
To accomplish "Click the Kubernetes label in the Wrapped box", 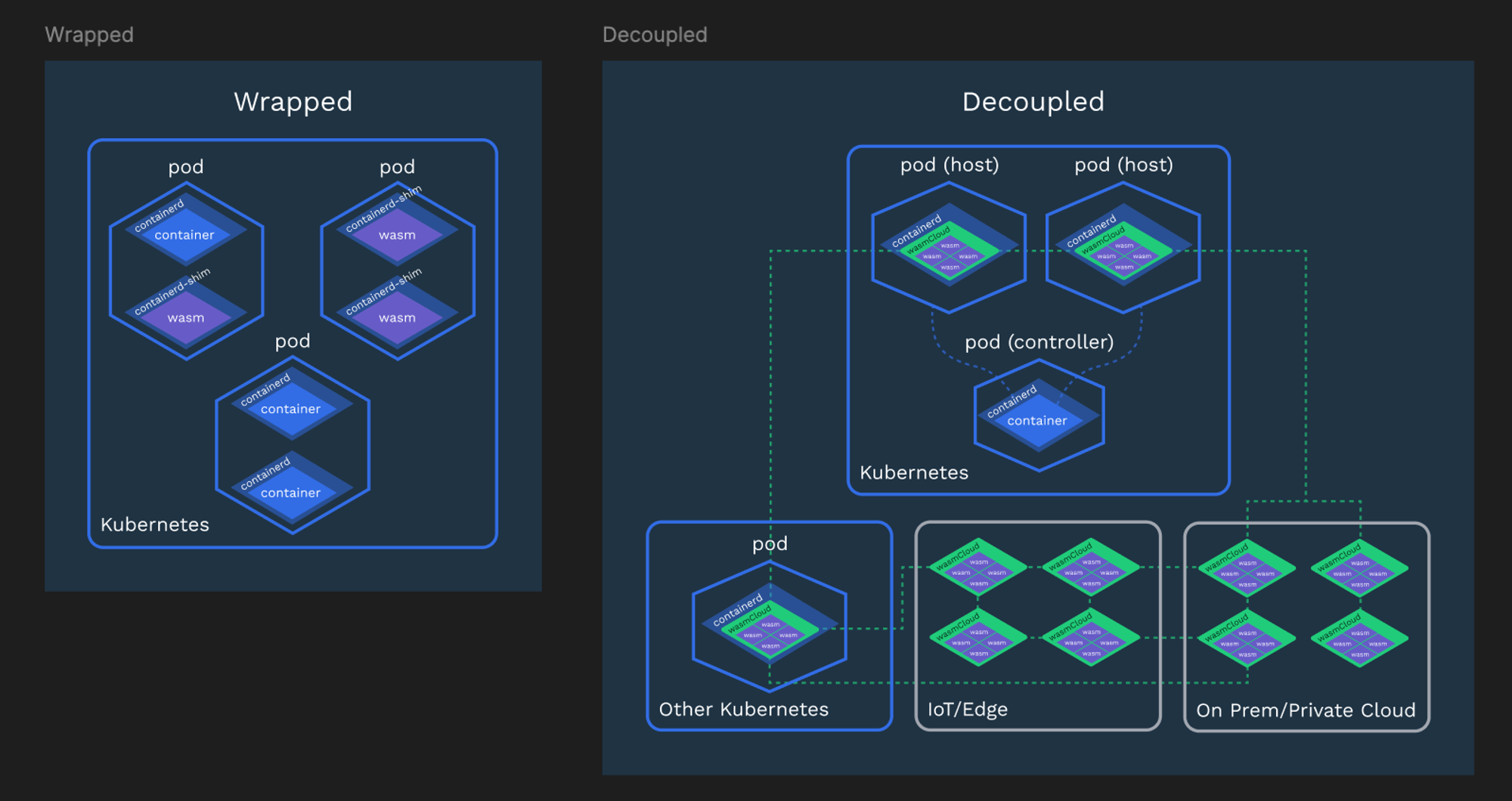I will click(155, 524).
